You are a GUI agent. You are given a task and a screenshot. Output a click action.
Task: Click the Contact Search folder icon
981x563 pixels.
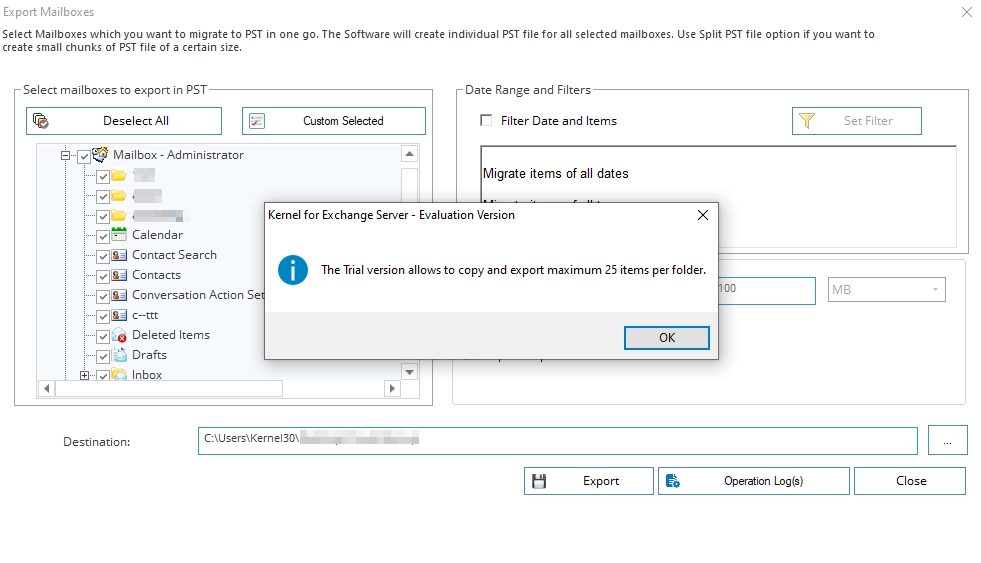point(119,255)
